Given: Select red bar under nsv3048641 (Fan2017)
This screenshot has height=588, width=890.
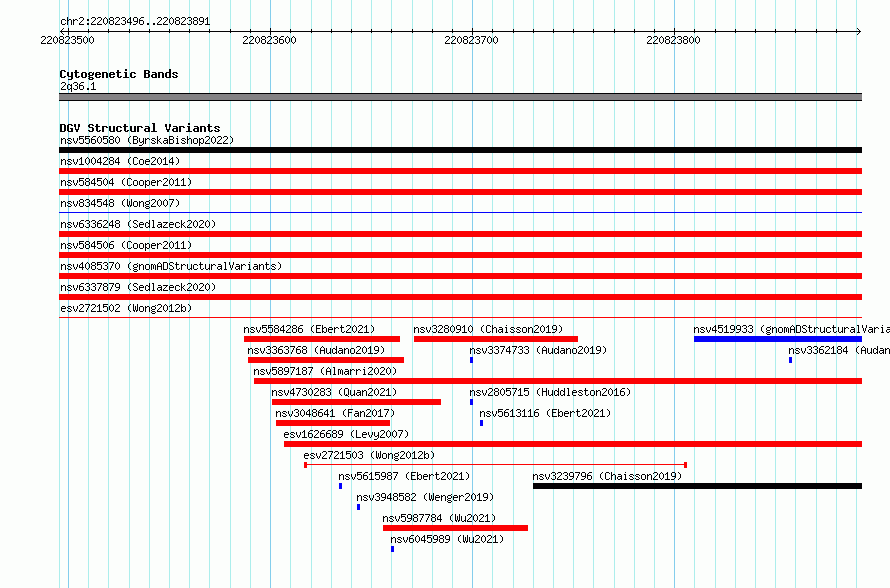Looking at the screenshot, I should pos(333,423).
